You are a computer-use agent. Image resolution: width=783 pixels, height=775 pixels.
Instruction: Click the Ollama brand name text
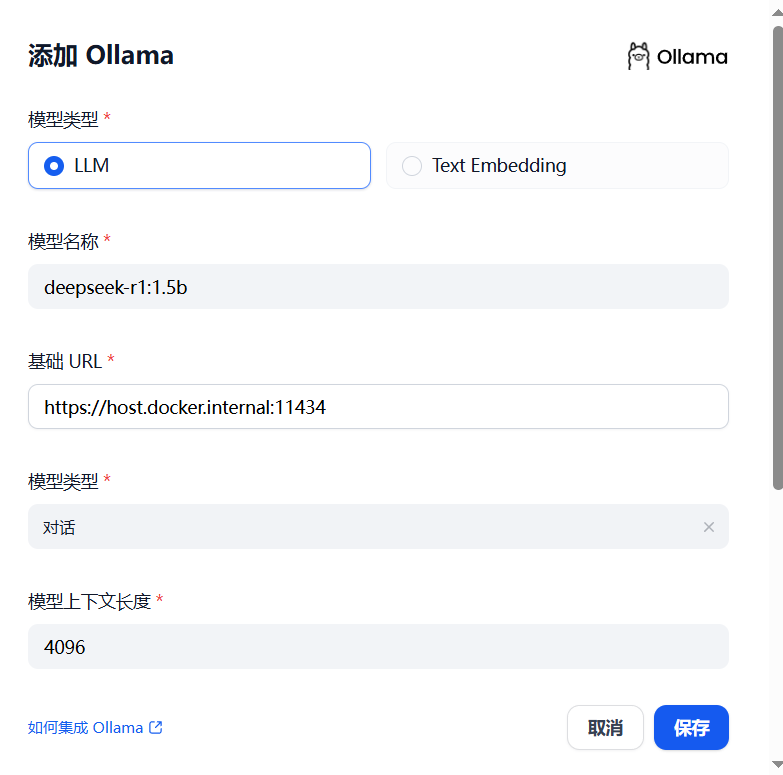(692, 57)
